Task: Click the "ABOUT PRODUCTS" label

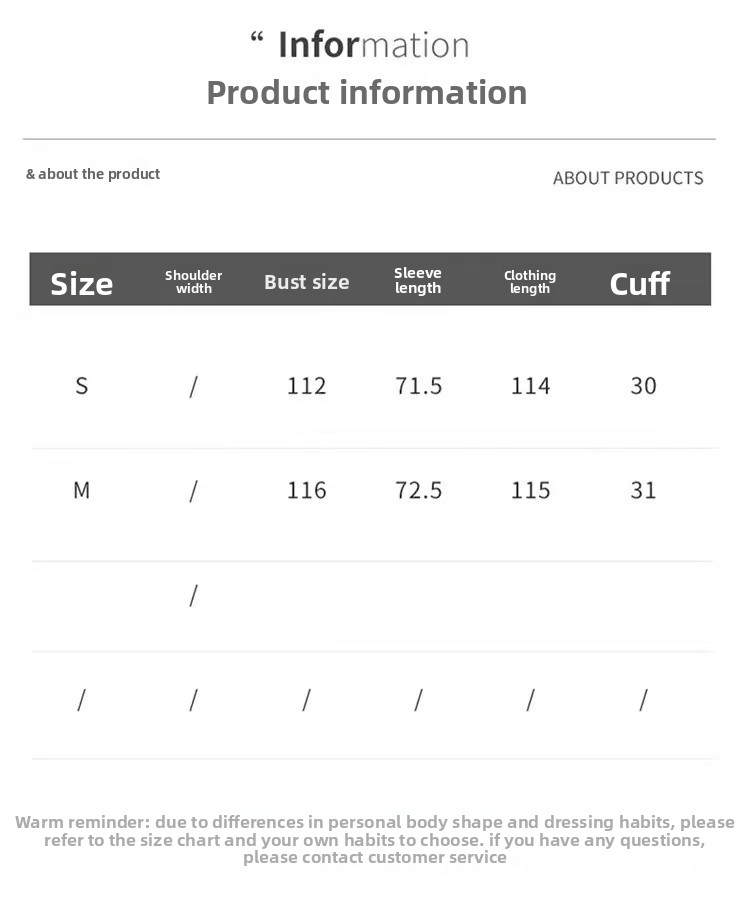Action: tap(628, 178)
